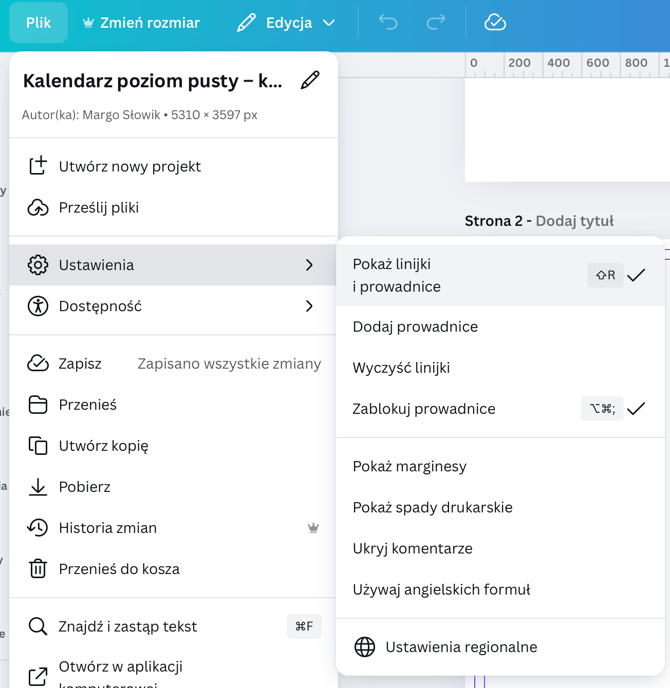Image resolution: width=670 pixels, height=688 pixels.
Task: Click the redo arrow icon
Action: tap(436, 22)
